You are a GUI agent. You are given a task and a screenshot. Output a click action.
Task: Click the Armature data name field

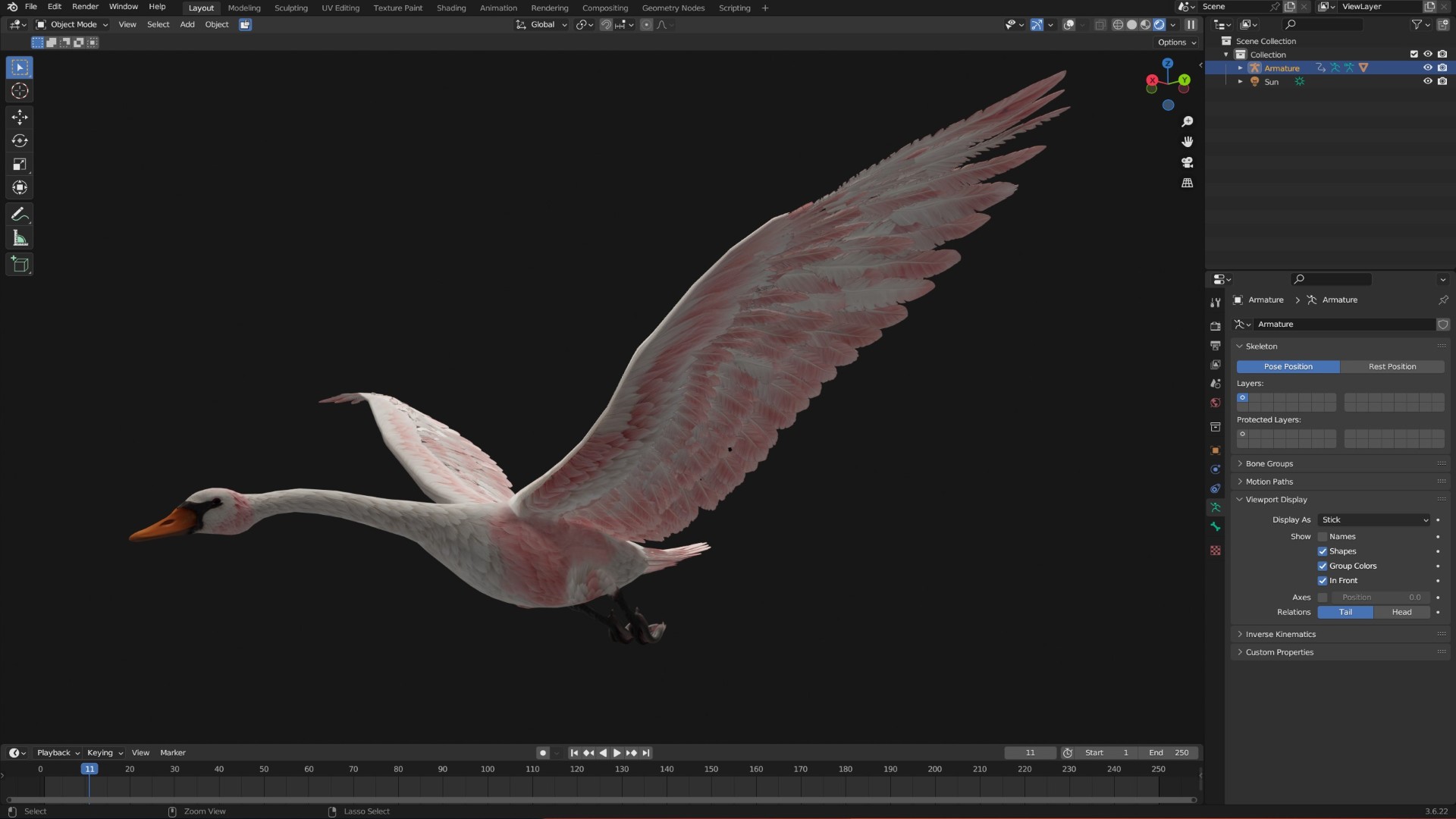pos(1345,325)
